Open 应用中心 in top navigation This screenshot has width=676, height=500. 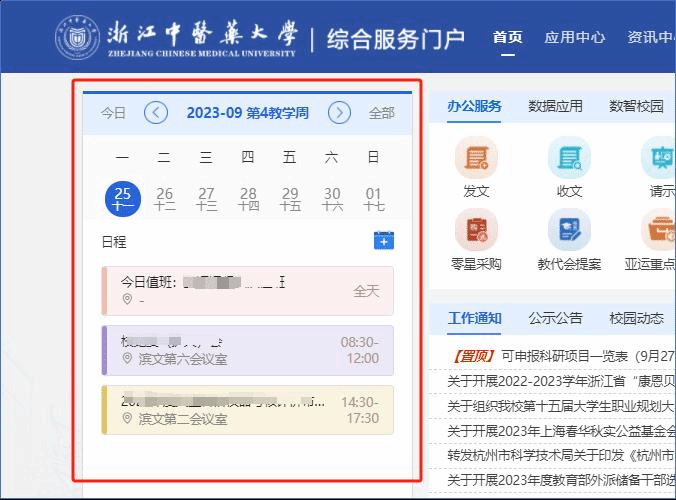[574, 37]
